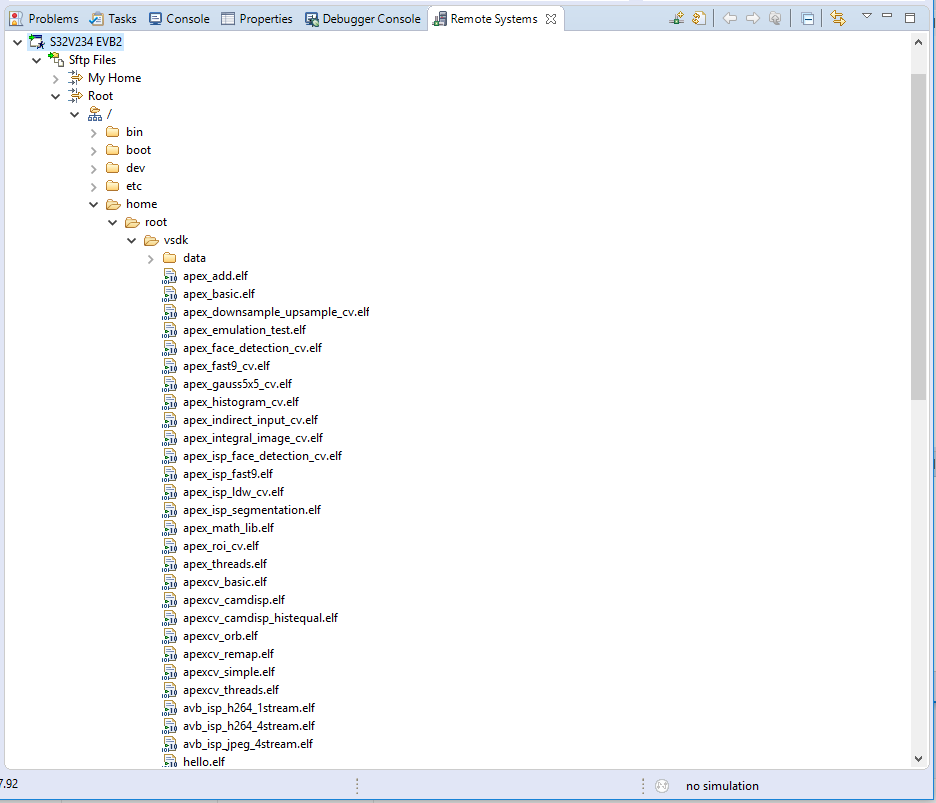Select the Remote Systems tab
The image size is (936, 803).
494,19
